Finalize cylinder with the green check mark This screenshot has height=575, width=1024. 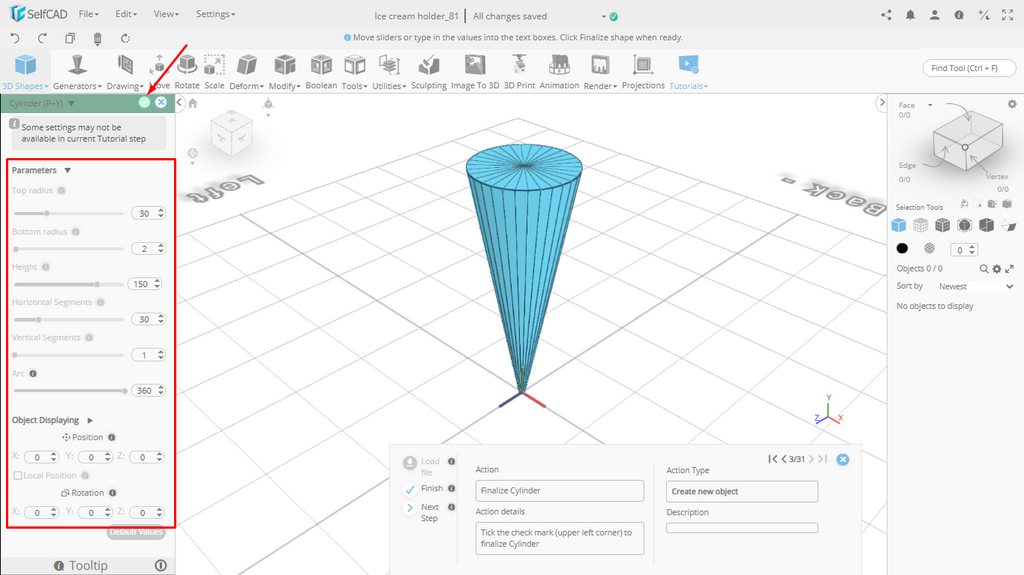144,103
